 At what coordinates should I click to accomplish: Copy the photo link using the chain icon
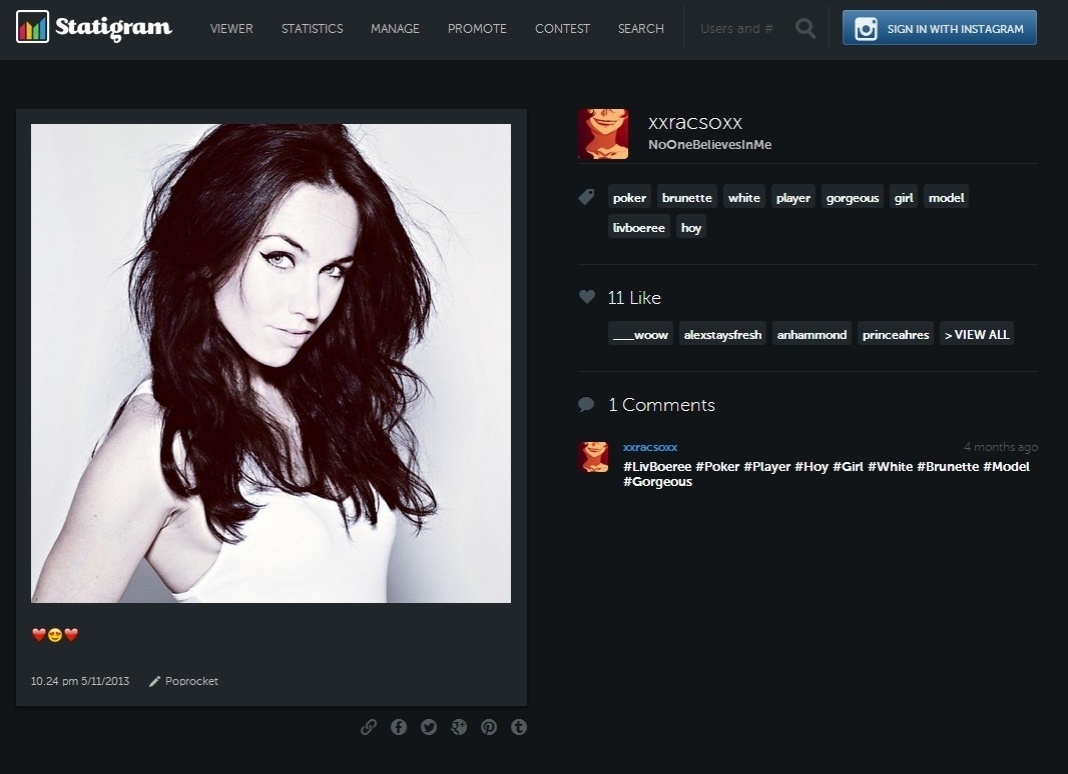[x=369, y=727]
